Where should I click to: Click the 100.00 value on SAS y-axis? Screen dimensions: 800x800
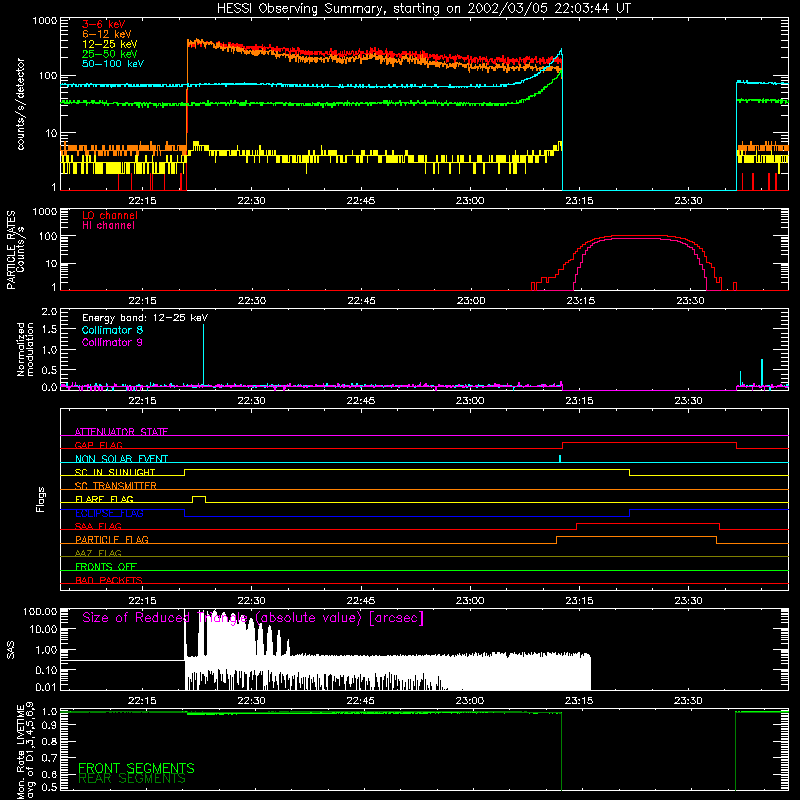(x=40, y=611)
